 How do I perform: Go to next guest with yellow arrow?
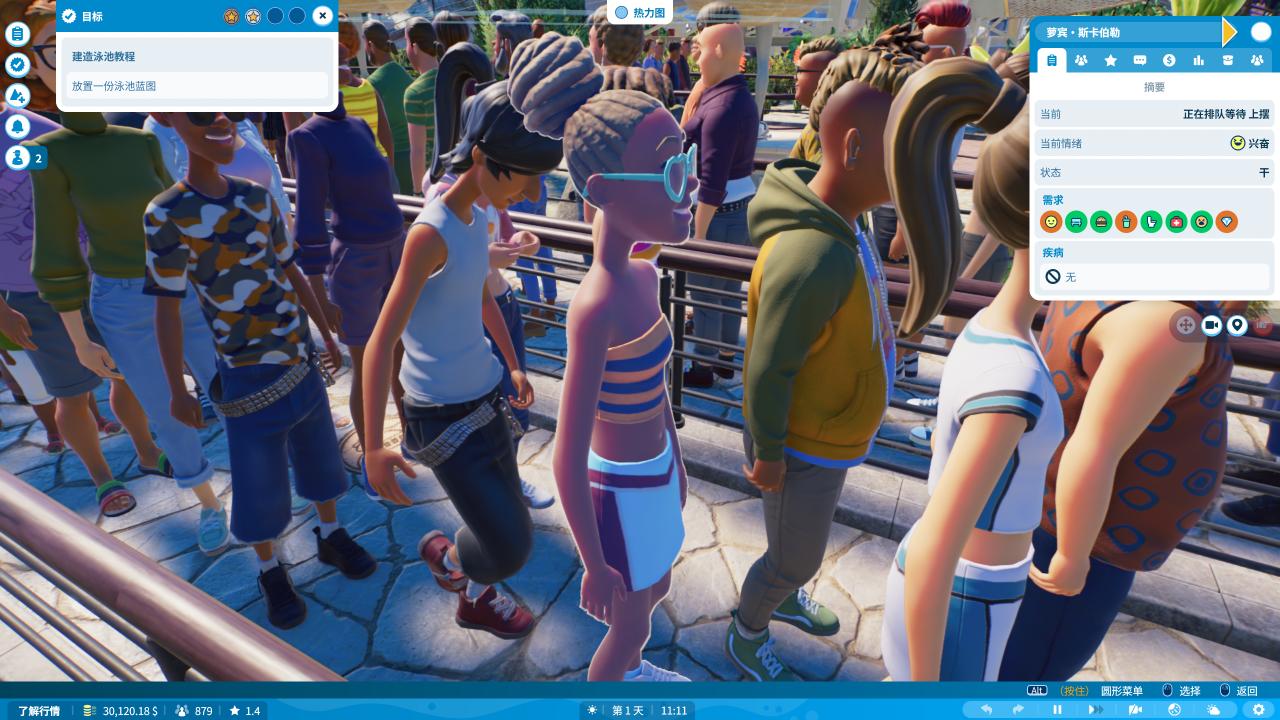pyautogui.click(x=1230, y=32)
